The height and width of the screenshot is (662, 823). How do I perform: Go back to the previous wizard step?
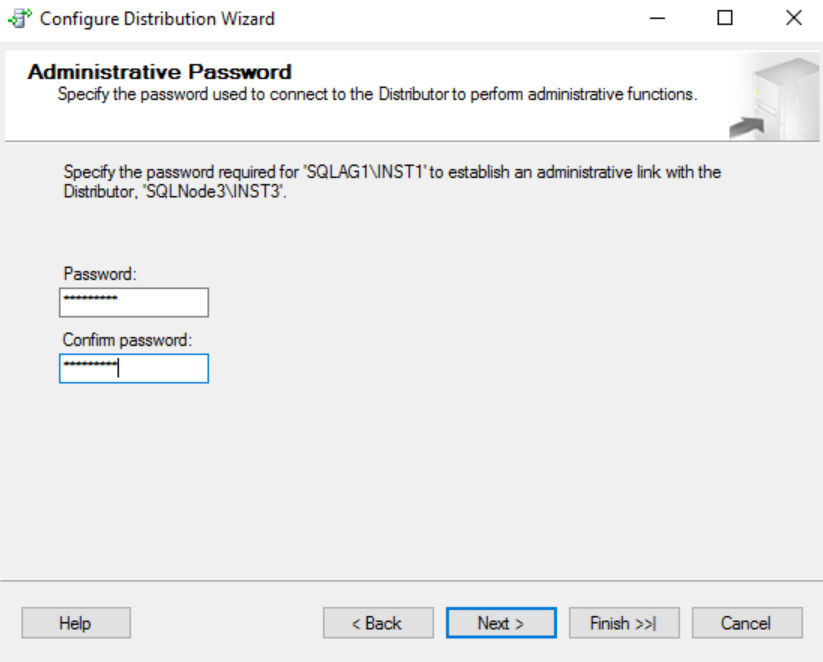click(x=378, y=622)
